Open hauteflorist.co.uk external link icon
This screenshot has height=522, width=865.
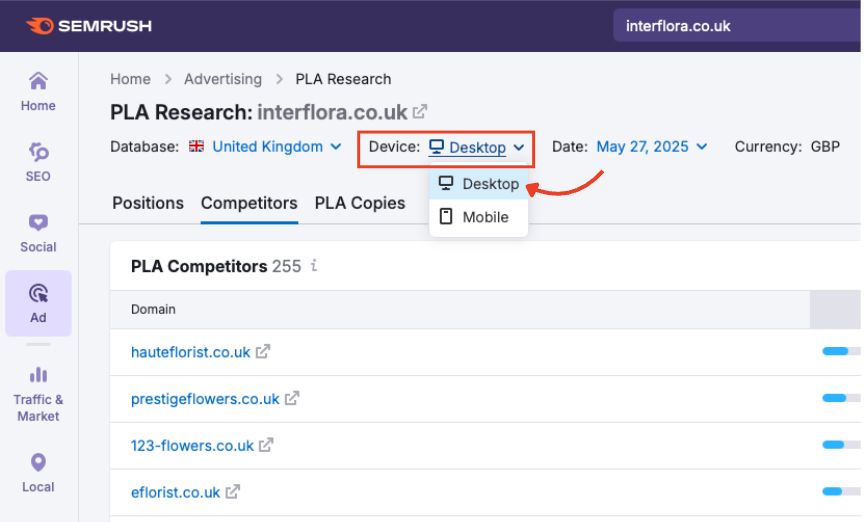pos(263,352)
